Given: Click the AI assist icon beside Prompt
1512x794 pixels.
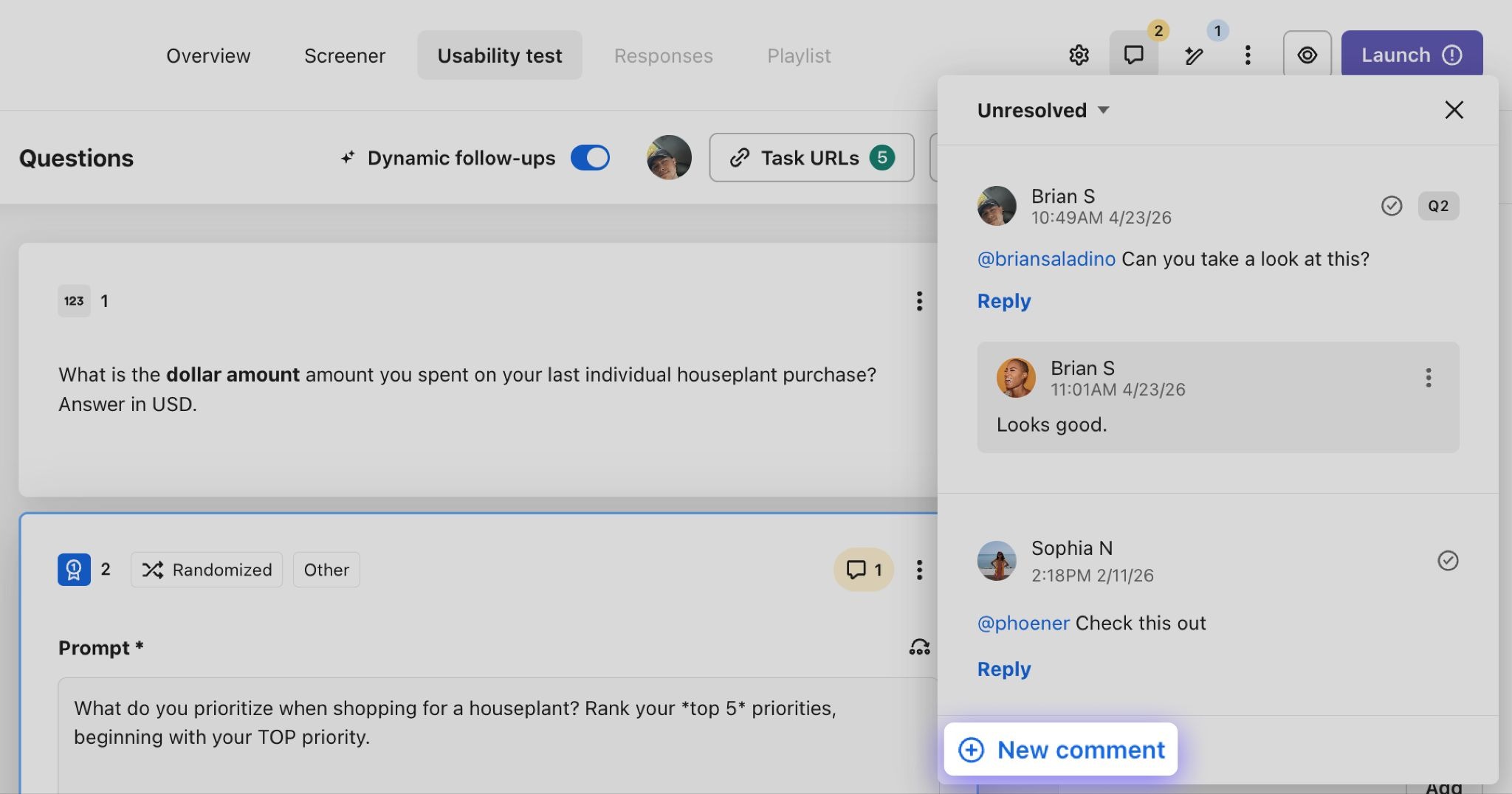Looking at the screenshot, I should pyautogui.click(x=919, y=647).
